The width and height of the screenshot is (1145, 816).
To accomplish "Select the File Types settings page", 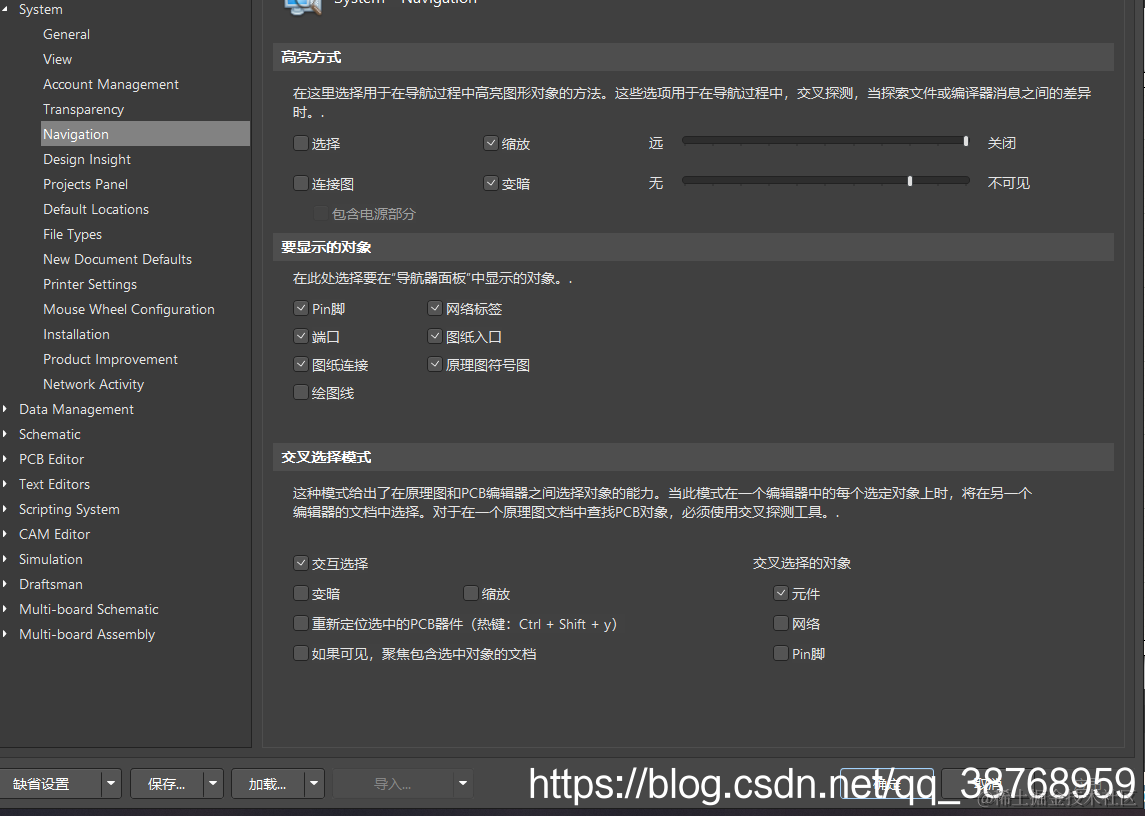I will click(x=75, y=234).
